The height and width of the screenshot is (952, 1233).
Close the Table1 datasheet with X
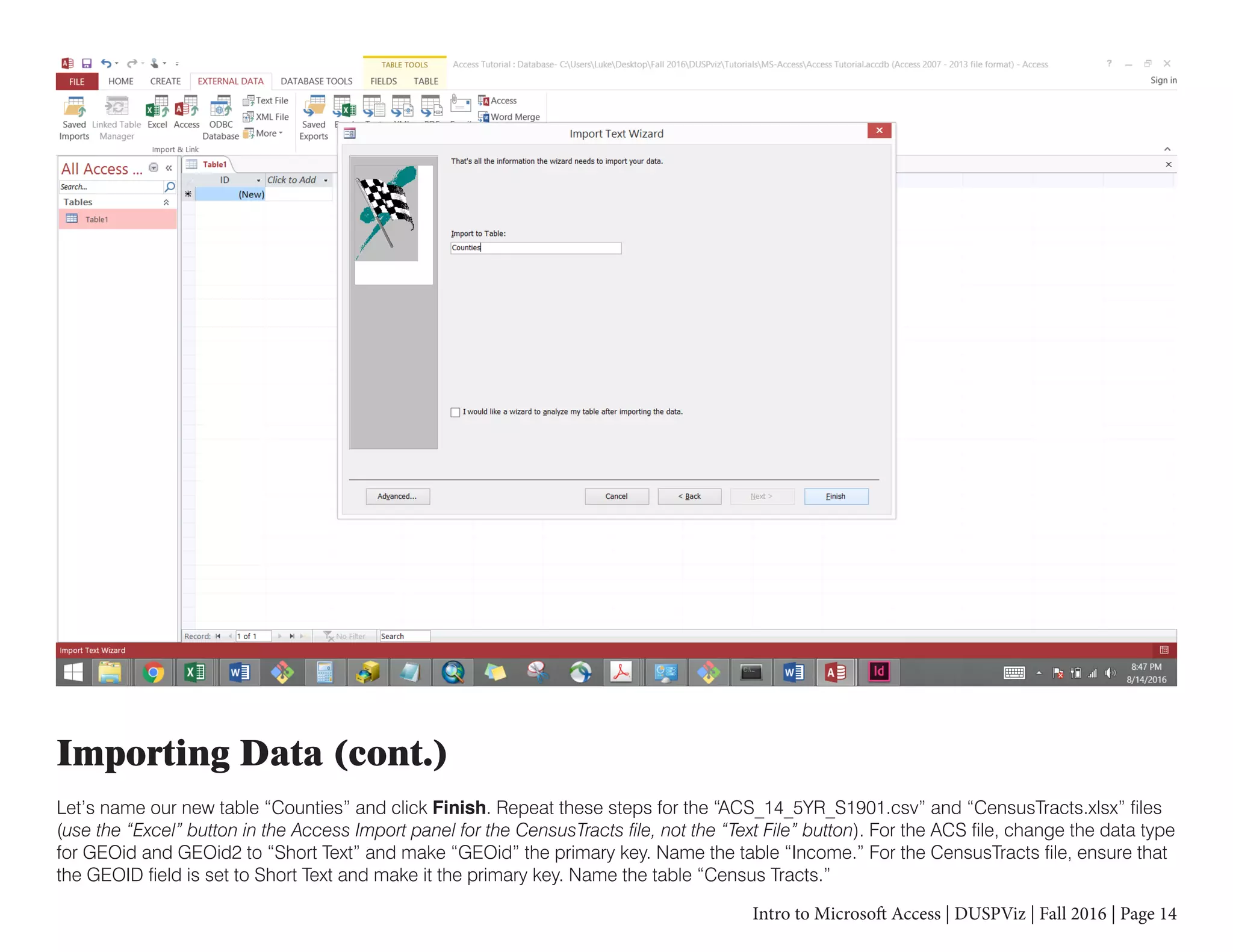[1168, 164]
